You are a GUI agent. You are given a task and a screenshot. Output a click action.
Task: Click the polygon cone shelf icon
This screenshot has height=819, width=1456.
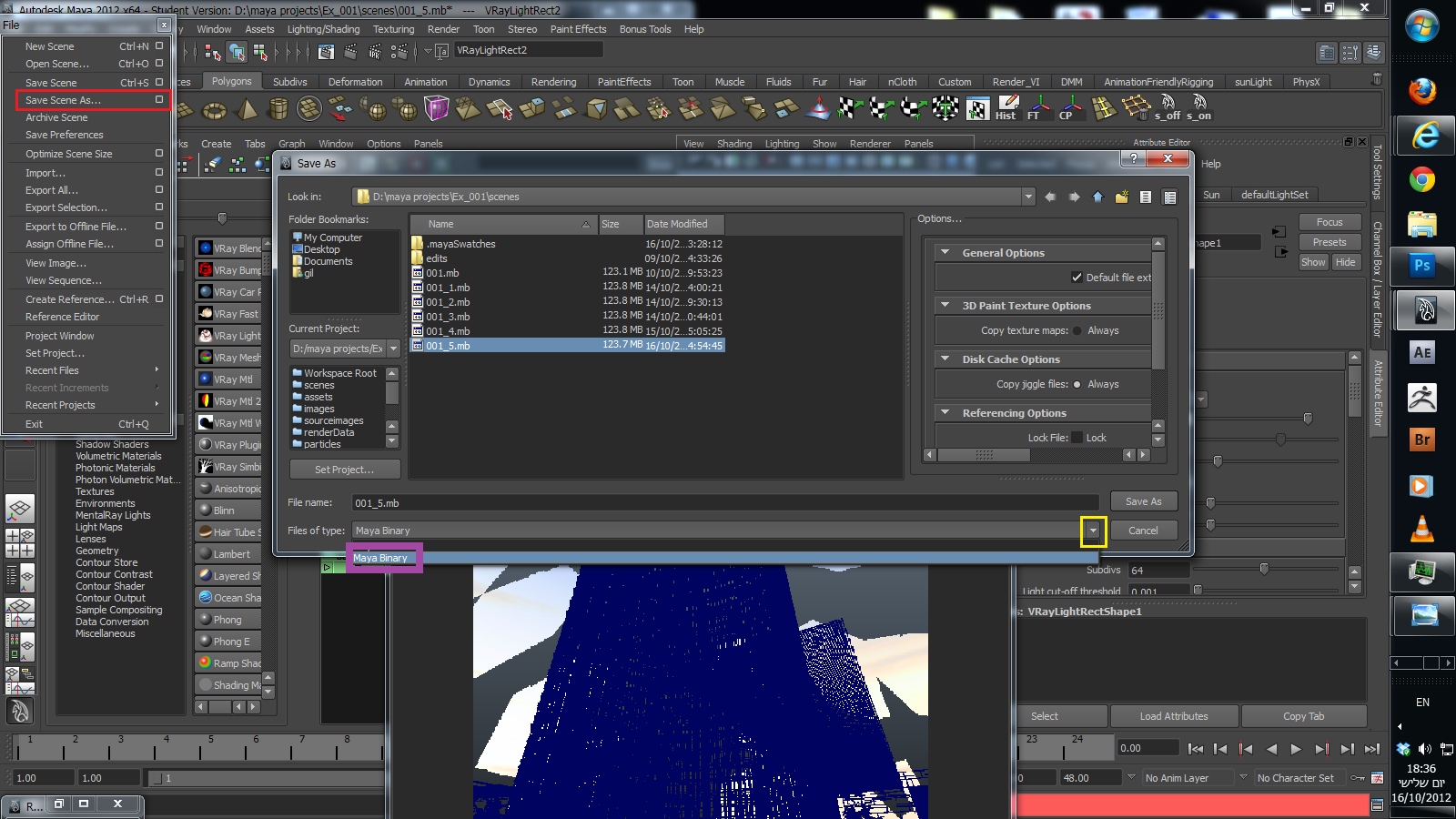point(247,110)
